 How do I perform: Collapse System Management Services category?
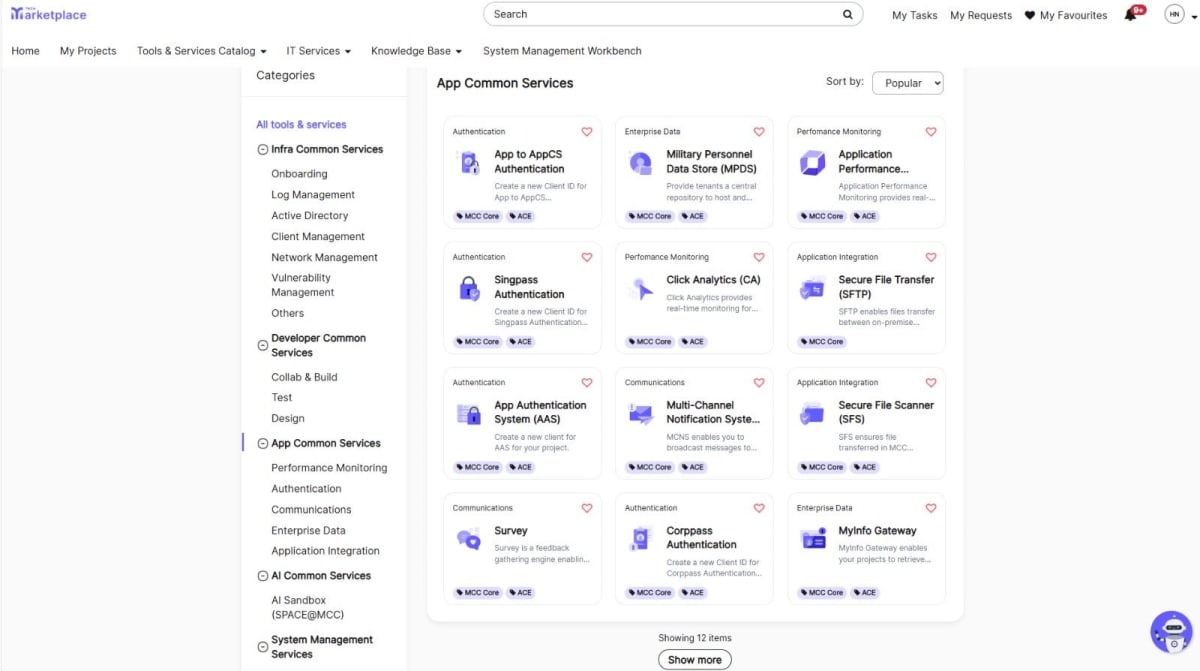pyautogui.click(x=262, y=647)
